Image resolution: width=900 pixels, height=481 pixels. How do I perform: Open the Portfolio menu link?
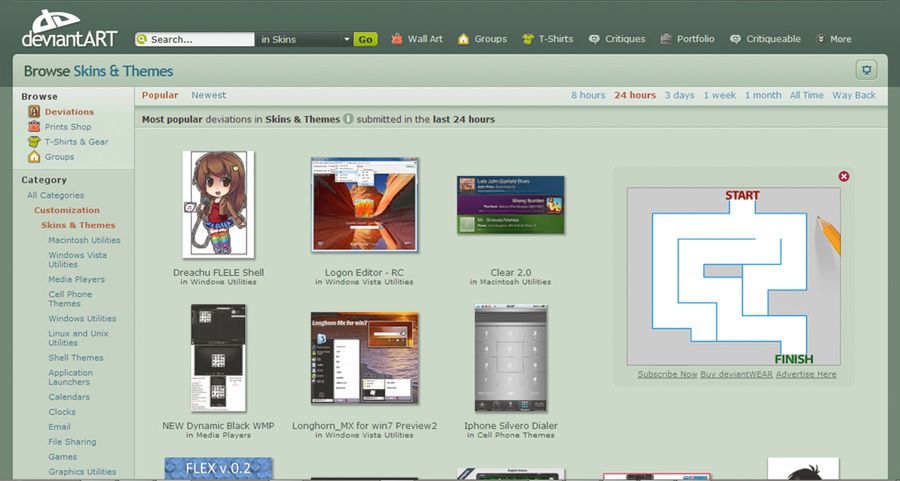click(696, 39)
